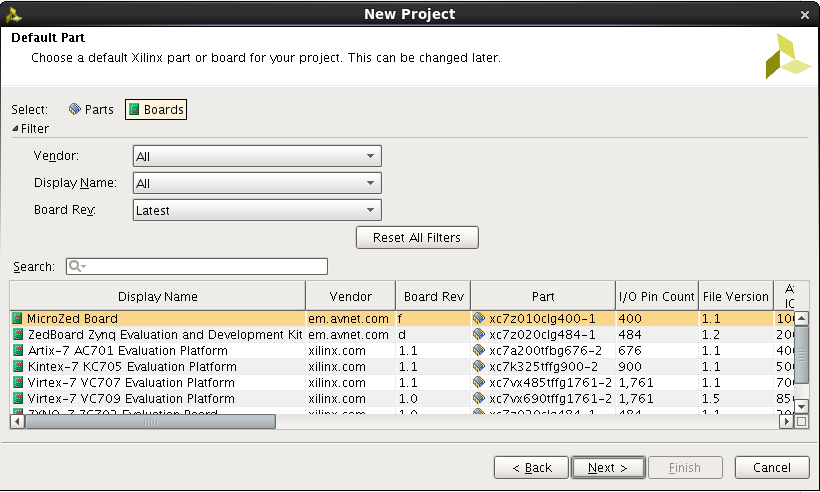Open the Board Rev dropdown
This screenshot has width=820, height=492.
257,210
